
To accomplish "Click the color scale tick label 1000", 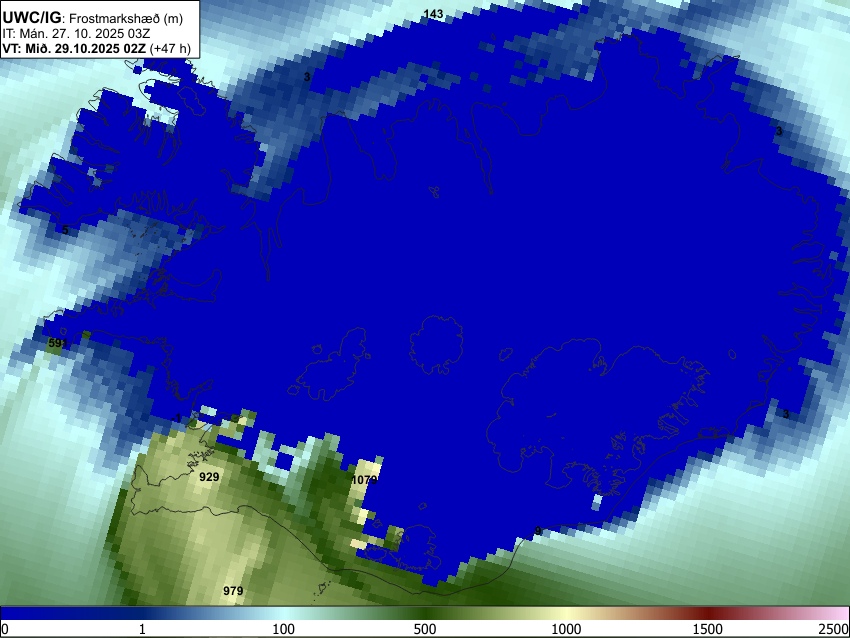I will click(x=566, y=629).
